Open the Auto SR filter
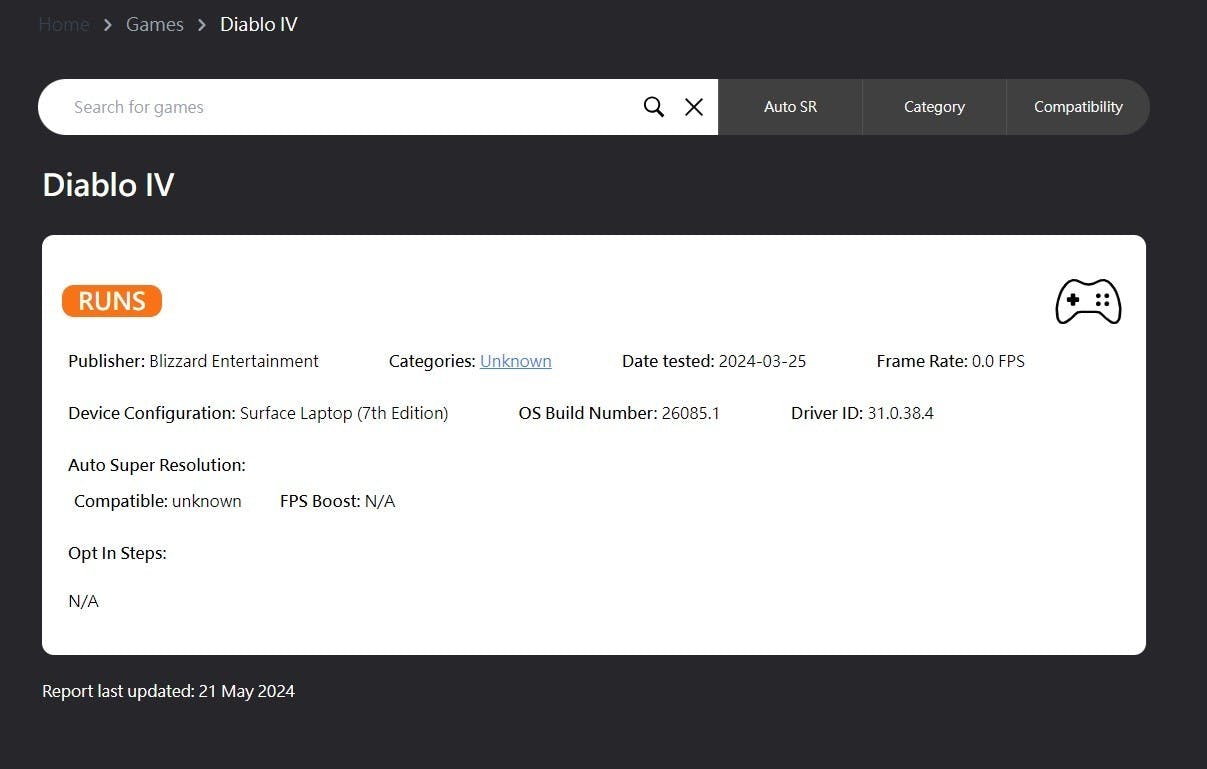The image size is (1207, 769). coord(790,107)
